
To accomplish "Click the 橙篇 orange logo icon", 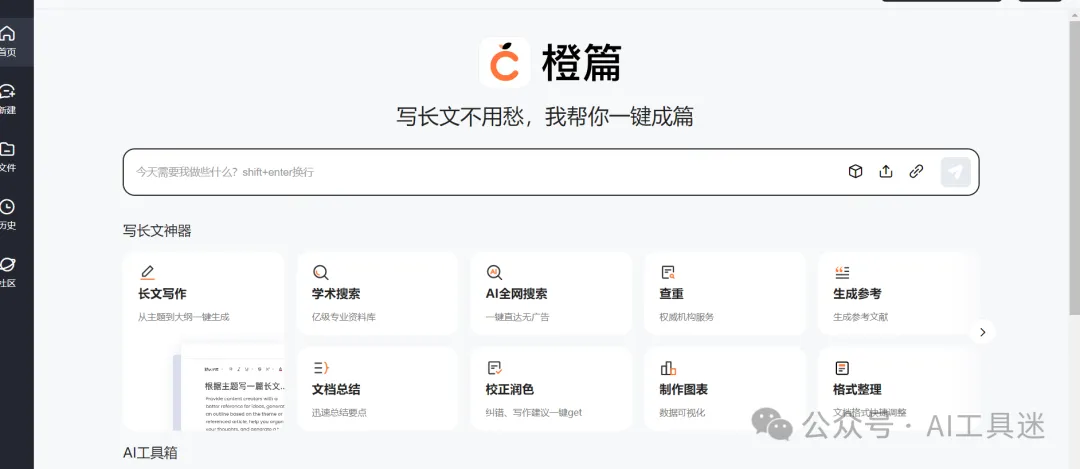I will 505,62.
